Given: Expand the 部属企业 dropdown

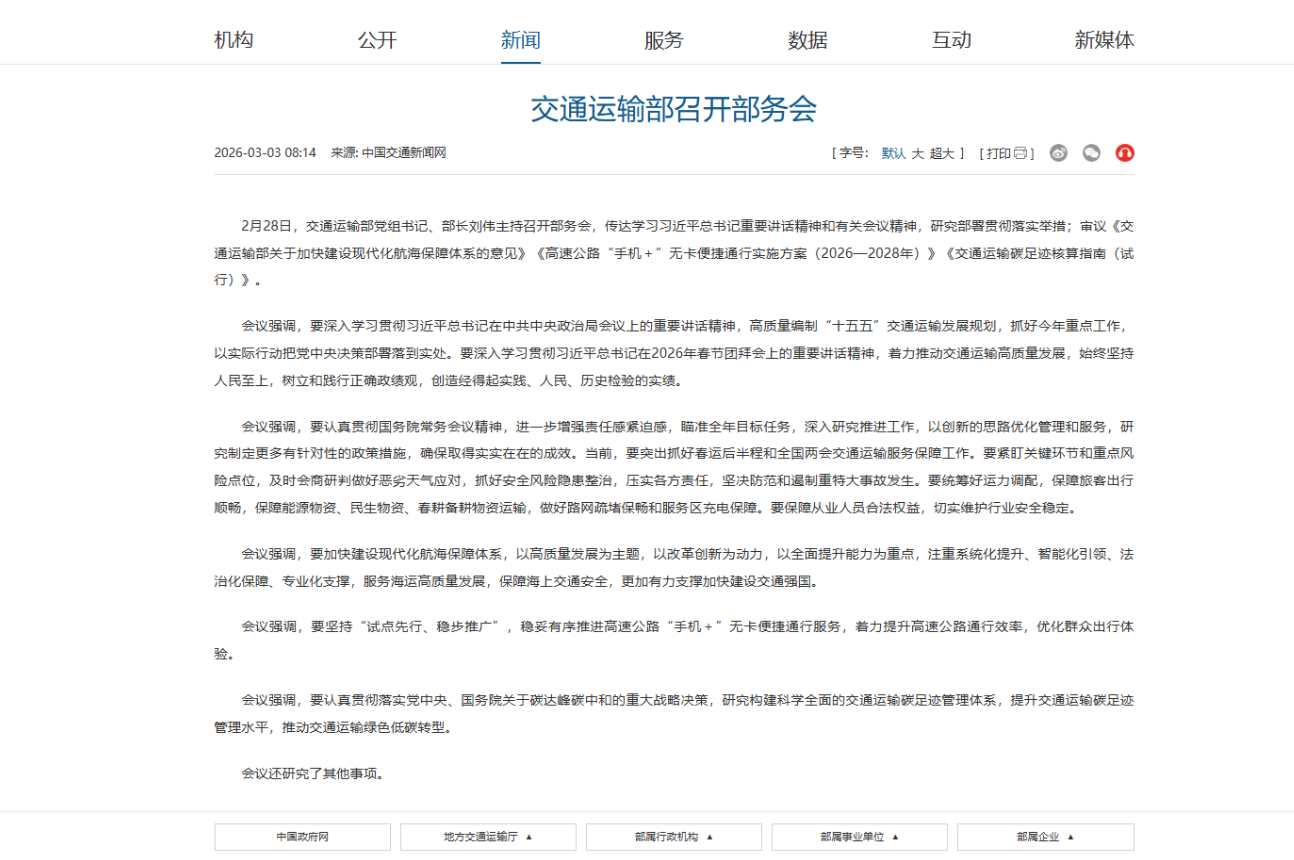Looking at the screenshot, I should [1046, 837].
